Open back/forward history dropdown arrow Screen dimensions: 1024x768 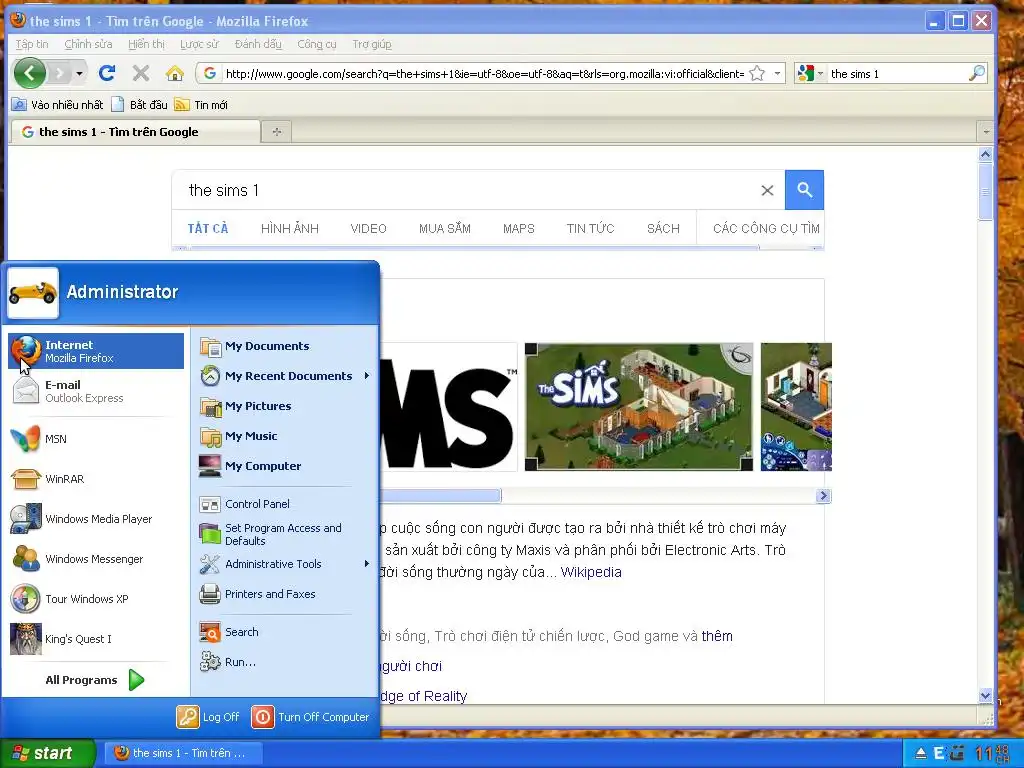[79, 73]
